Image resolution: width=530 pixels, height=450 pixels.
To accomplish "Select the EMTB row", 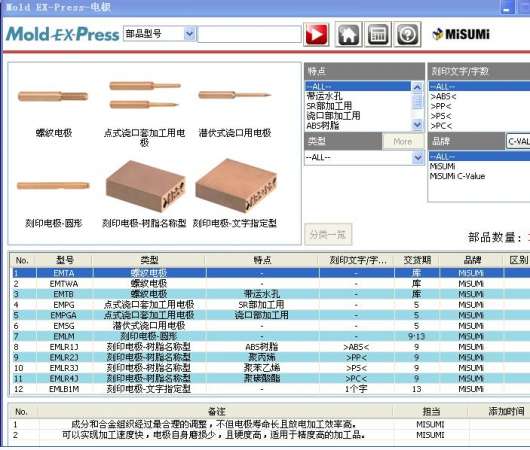I will (x=271, y=294).
